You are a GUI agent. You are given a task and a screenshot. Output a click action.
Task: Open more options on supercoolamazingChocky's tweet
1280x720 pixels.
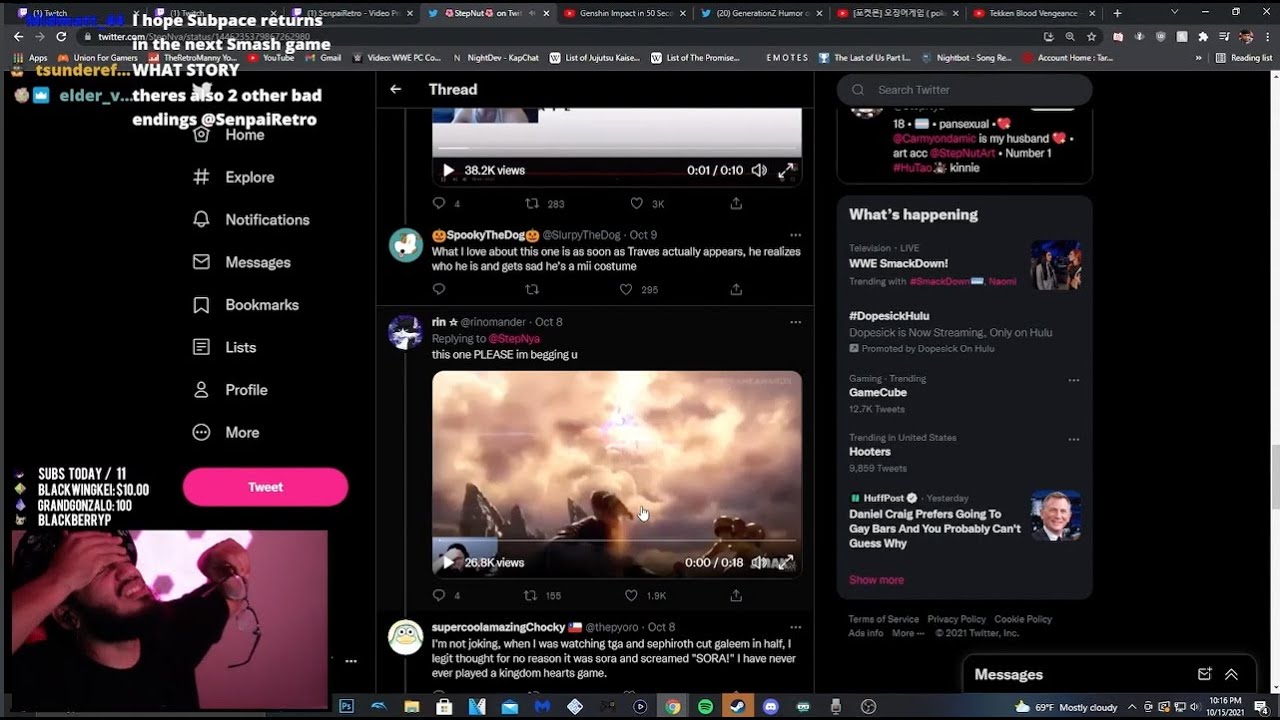pyautogui.click(x=795, y=627)
